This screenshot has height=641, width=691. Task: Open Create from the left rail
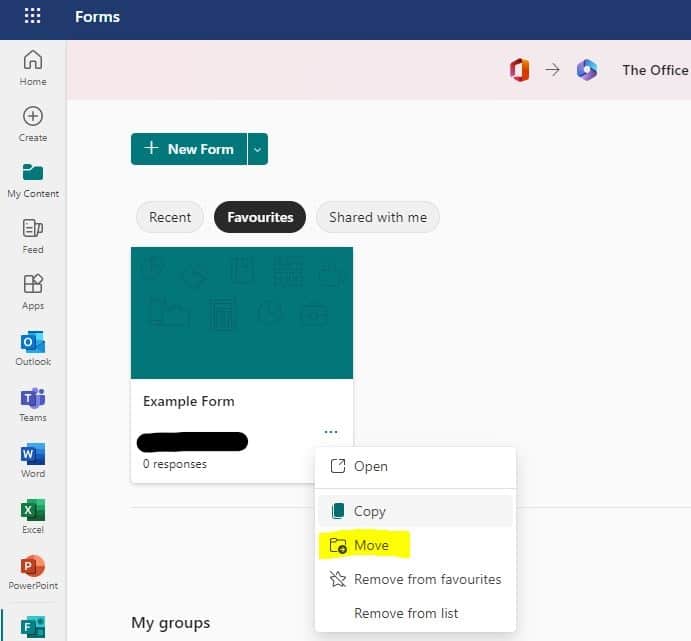(33, 124)
